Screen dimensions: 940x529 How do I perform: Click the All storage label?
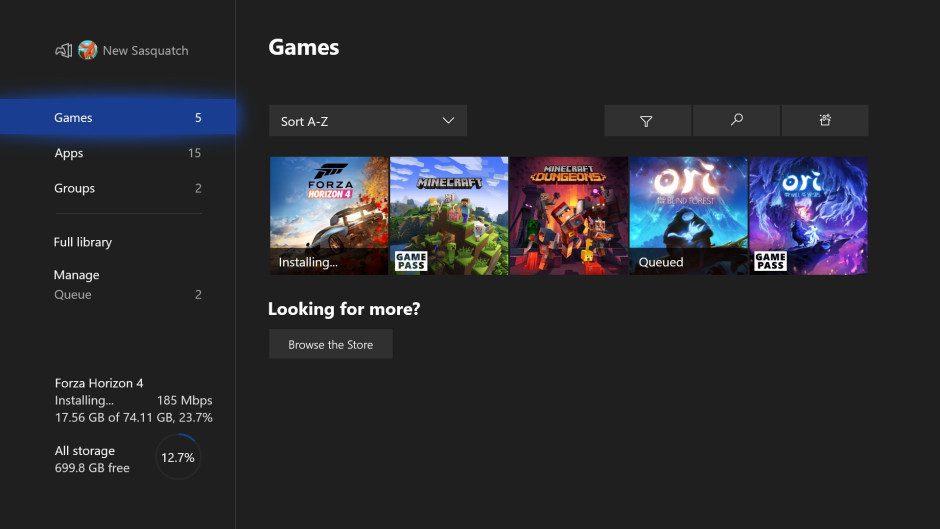(85, 451)
